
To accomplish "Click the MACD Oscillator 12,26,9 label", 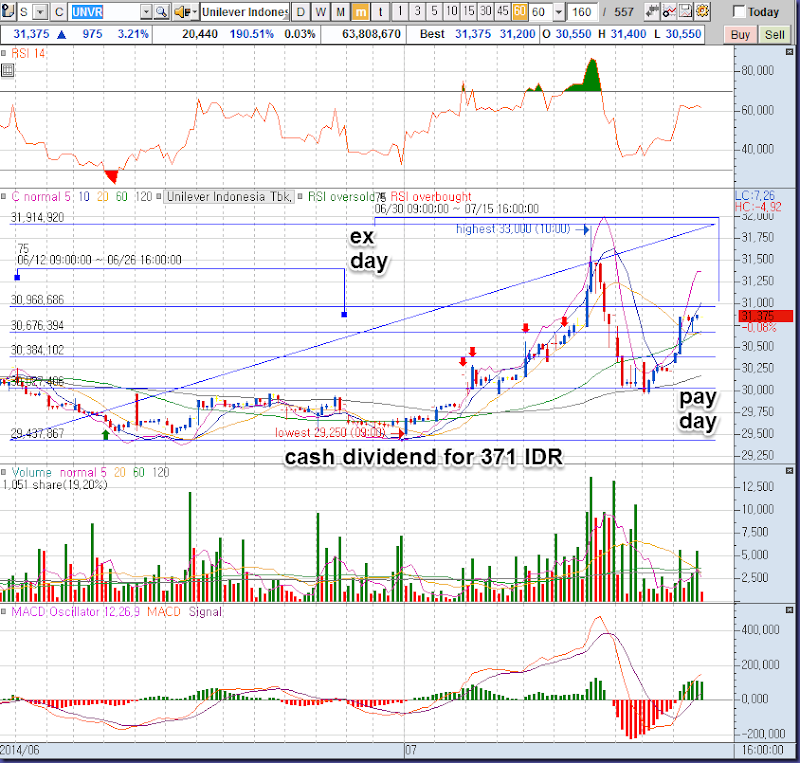I will (76, 611).
